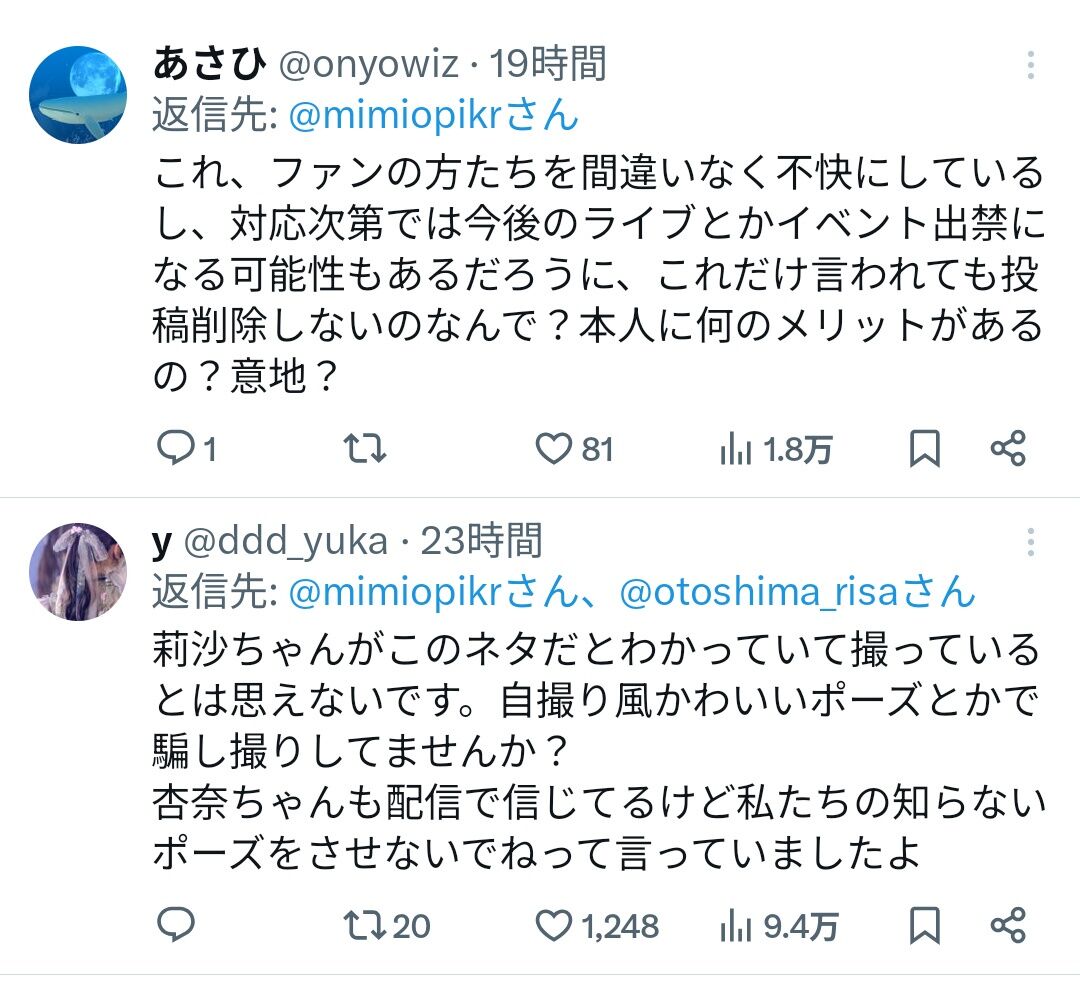The height and width of the screenshot is (982, 1080).
Task: Reply to あさひ's tweet
Action: (177, 450)
